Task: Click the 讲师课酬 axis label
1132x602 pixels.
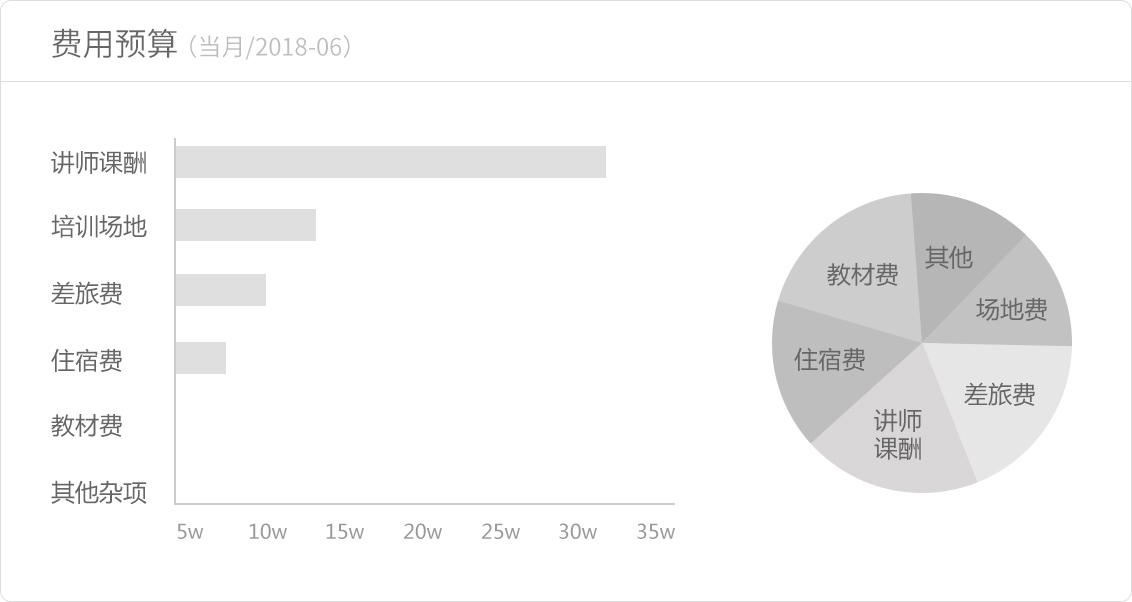Action: [99, 162]
